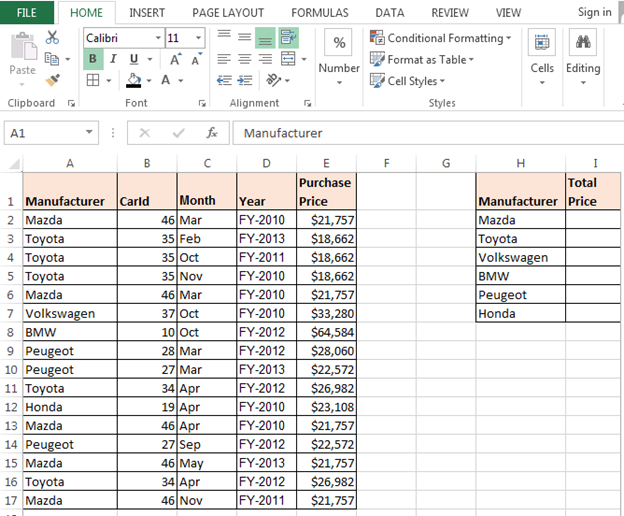Screen dimensions: 624x516
Task: Expand the Name Box dropdown arrow
Action: tap(89, 132)
